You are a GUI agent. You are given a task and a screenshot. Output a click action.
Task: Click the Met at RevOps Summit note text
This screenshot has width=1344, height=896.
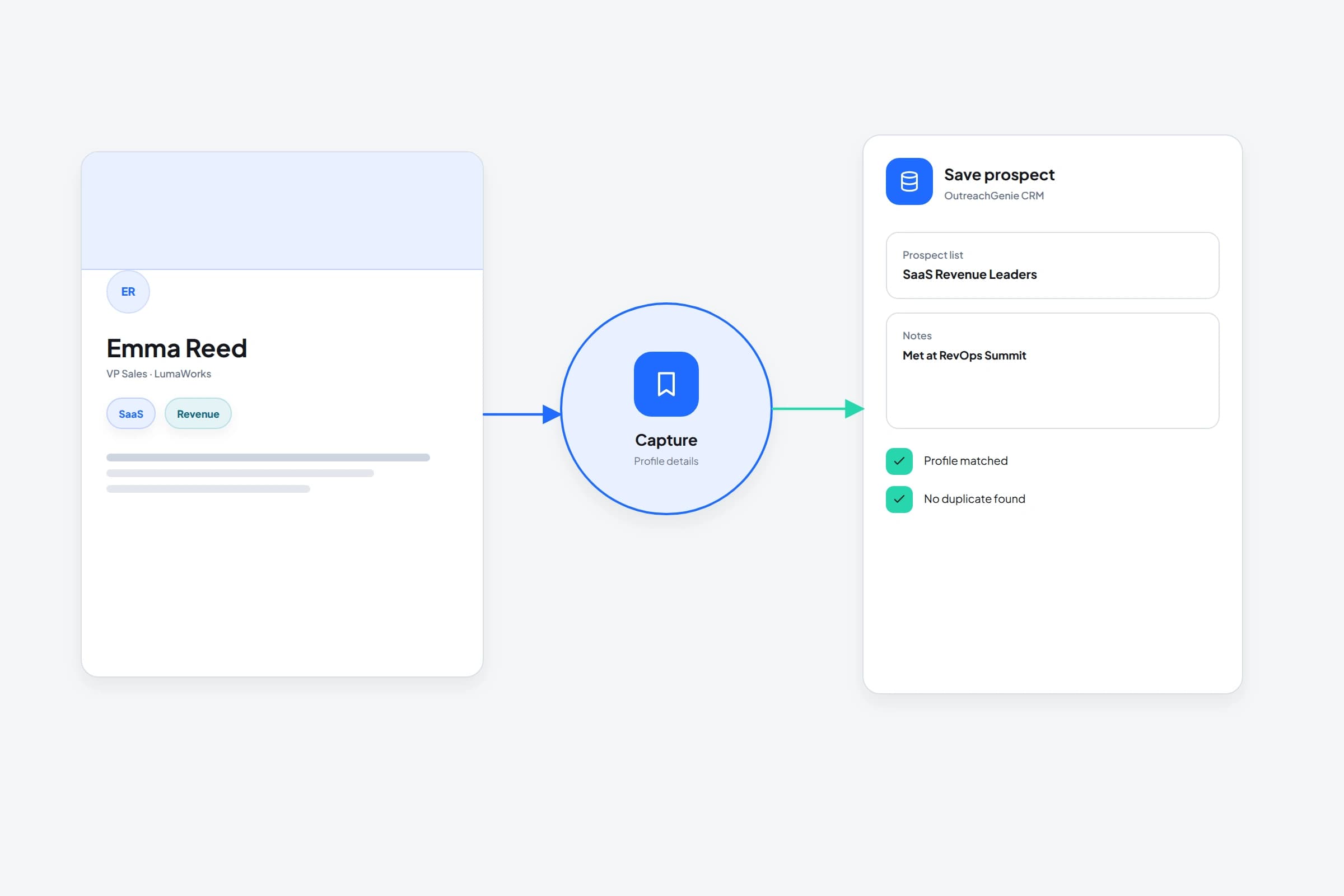[x=964, y=356]
